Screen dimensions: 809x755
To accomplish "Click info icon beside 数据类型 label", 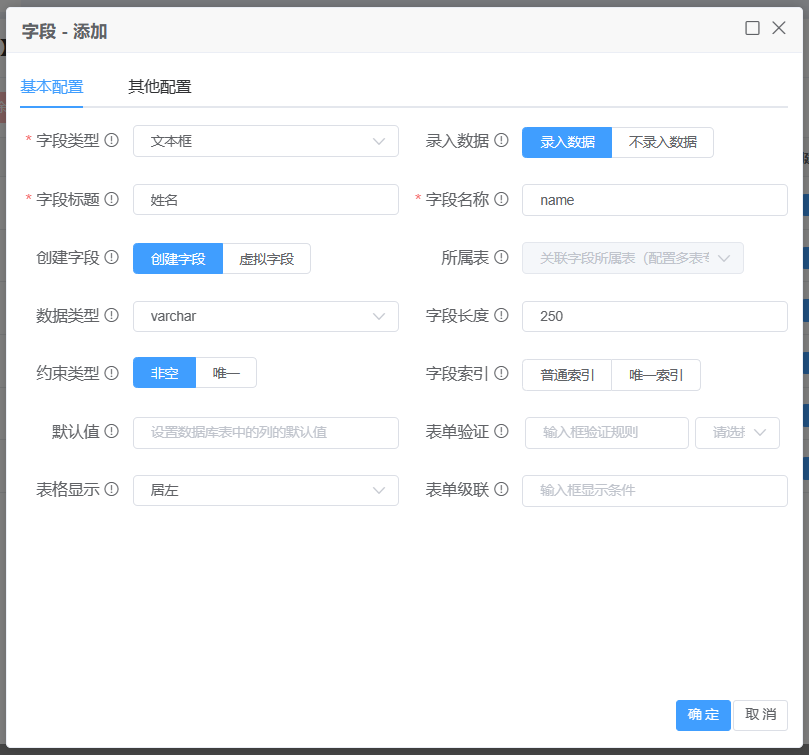I will (112, 316).
